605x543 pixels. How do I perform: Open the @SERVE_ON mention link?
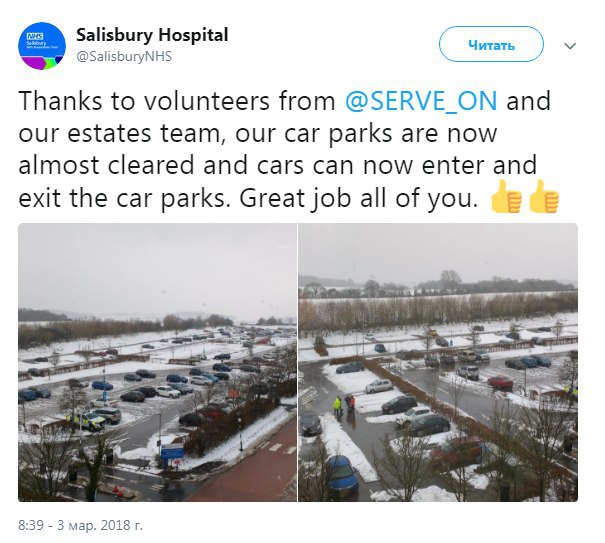421,101
